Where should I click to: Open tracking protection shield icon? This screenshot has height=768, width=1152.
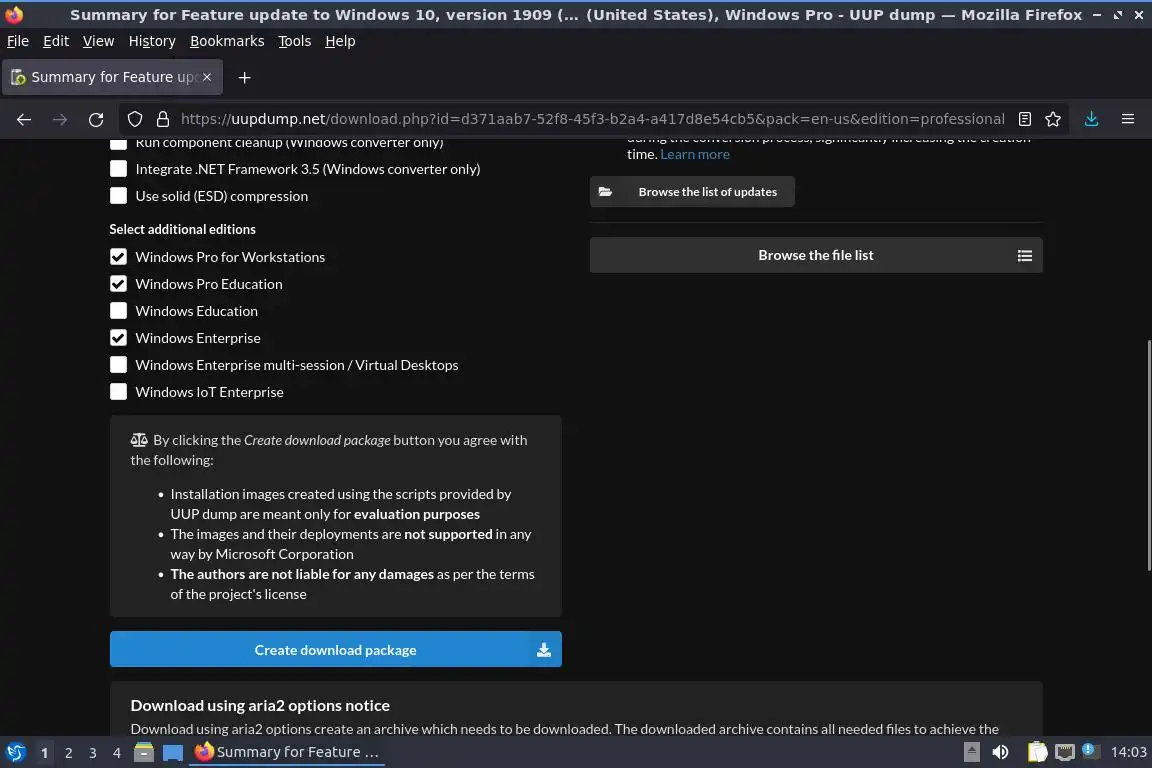pyautogui.click(x=134, y=119)
